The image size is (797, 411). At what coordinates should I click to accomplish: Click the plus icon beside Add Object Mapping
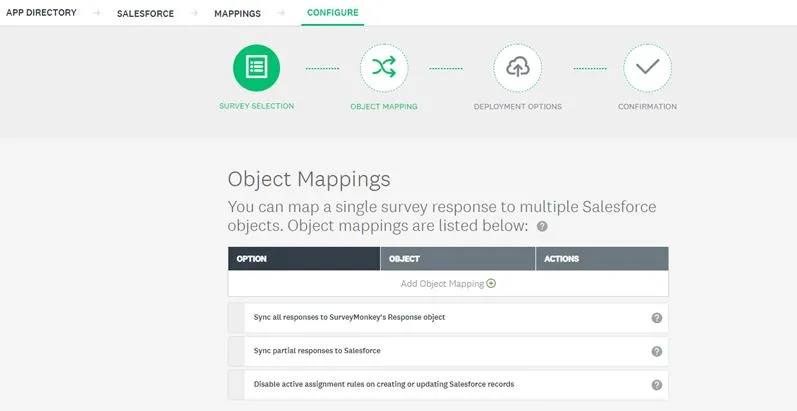point(491,283)
